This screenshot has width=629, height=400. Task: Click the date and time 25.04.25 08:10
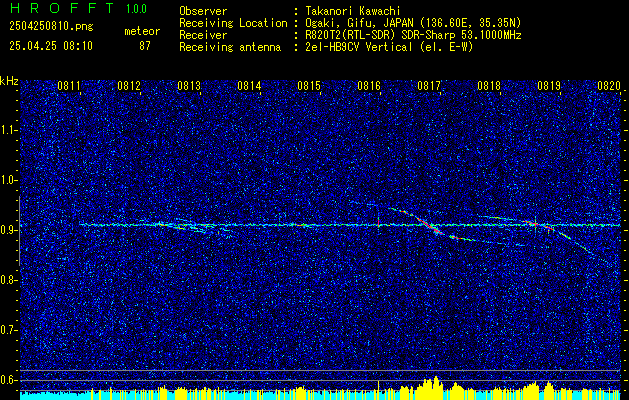[x=51, y=46]
